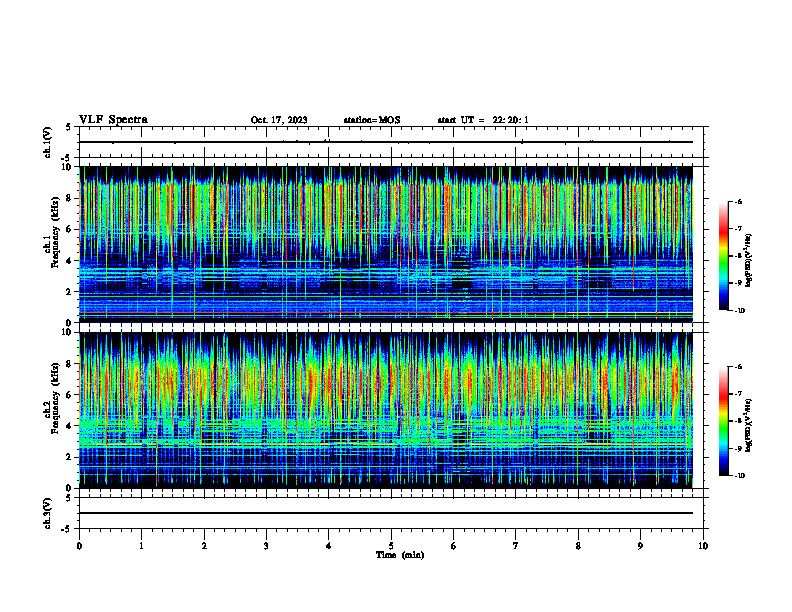
Task: Click time axis tick label '8'
Action: pyautogui.click(x=578, y=546)
